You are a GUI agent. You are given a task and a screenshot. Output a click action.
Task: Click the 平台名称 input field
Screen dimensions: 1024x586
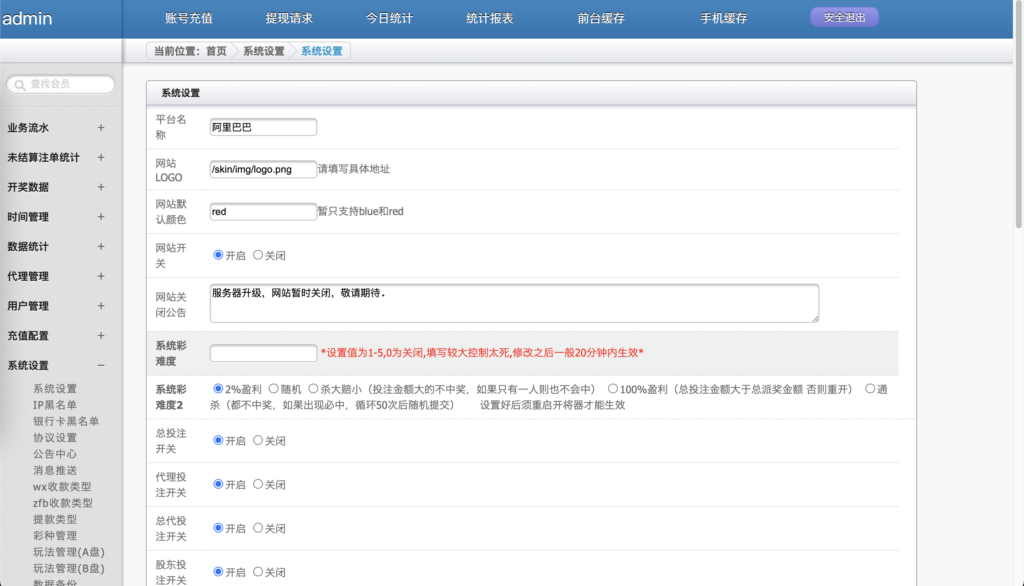click(x=263, y=127)
